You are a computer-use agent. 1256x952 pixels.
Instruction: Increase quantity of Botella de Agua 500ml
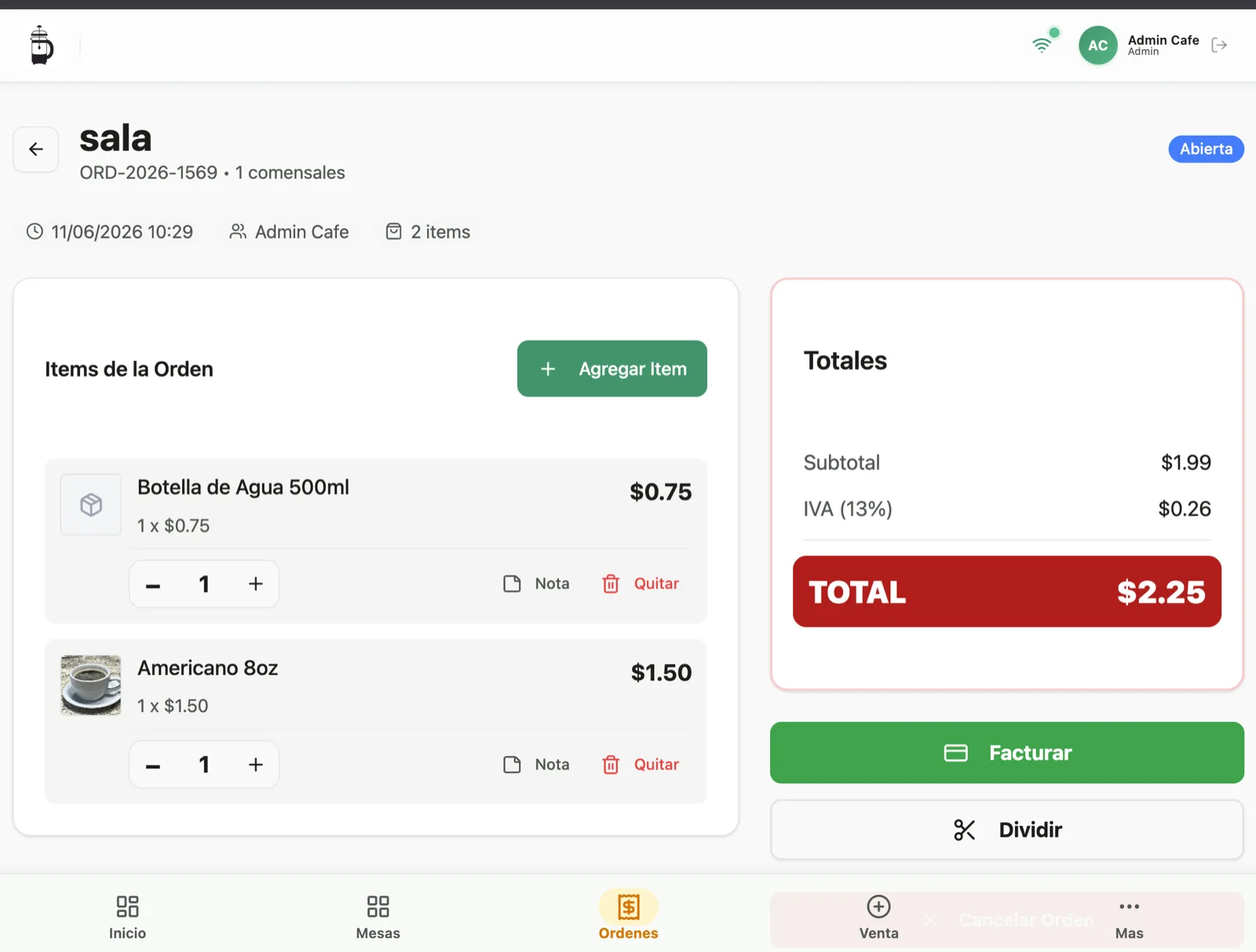click(x=255, y=584)
